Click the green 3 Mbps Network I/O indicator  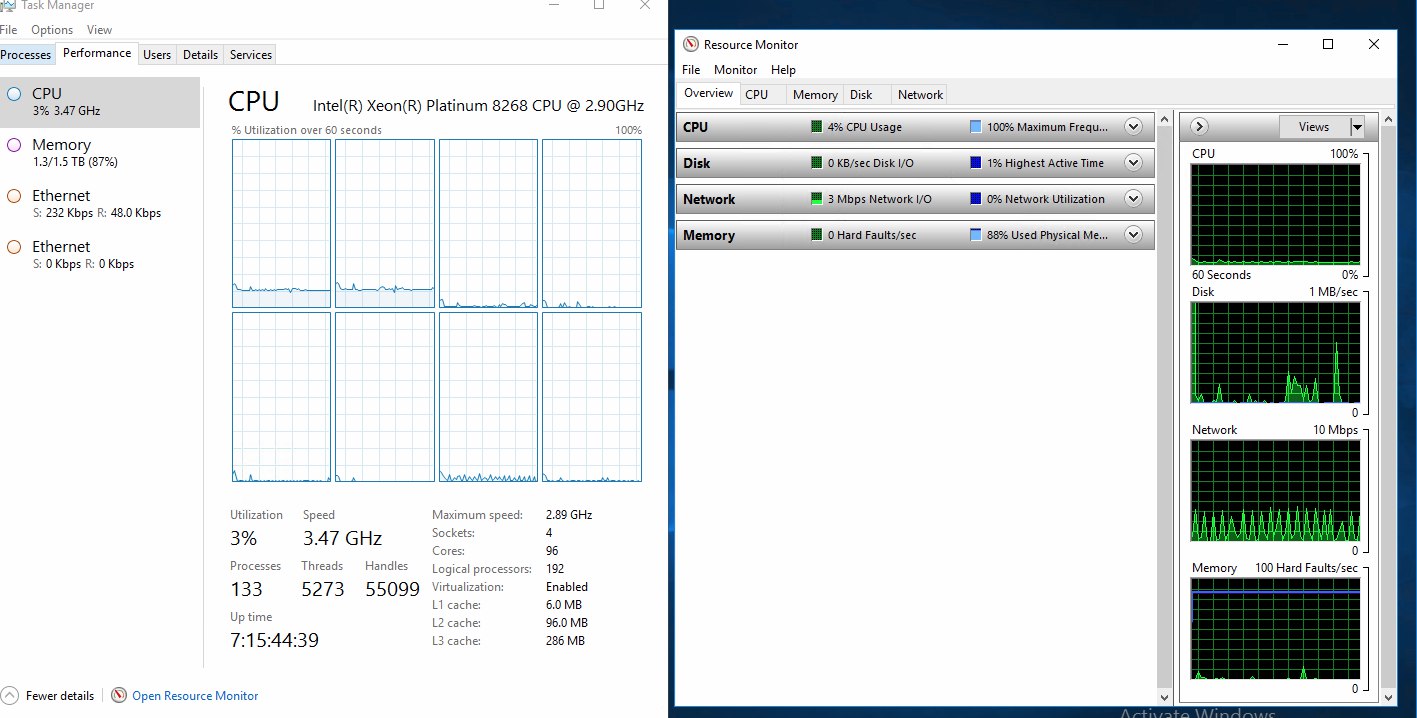(x=816, y=199)
